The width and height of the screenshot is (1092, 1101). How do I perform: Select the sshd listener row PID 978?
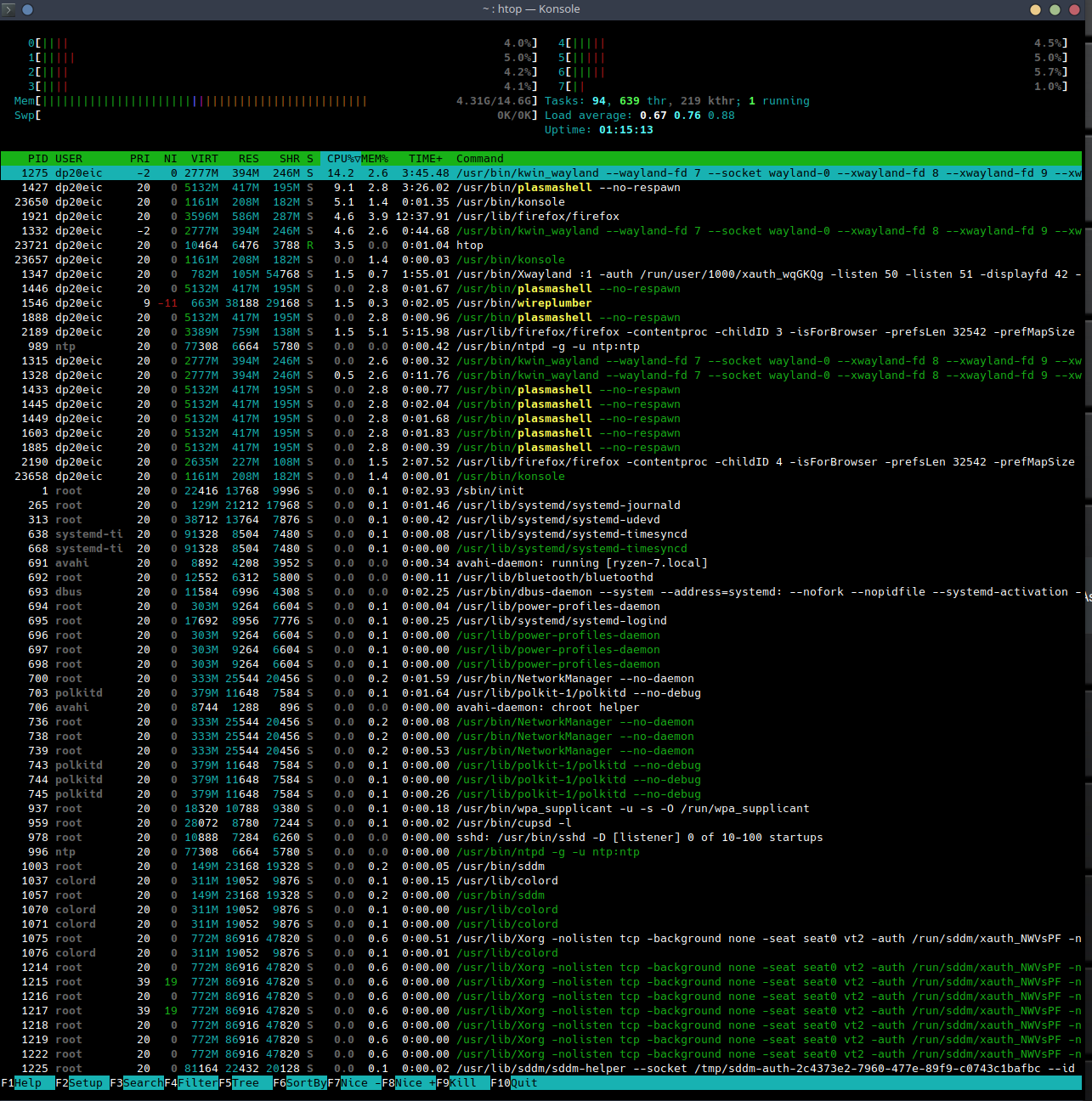tap(541, 838)
